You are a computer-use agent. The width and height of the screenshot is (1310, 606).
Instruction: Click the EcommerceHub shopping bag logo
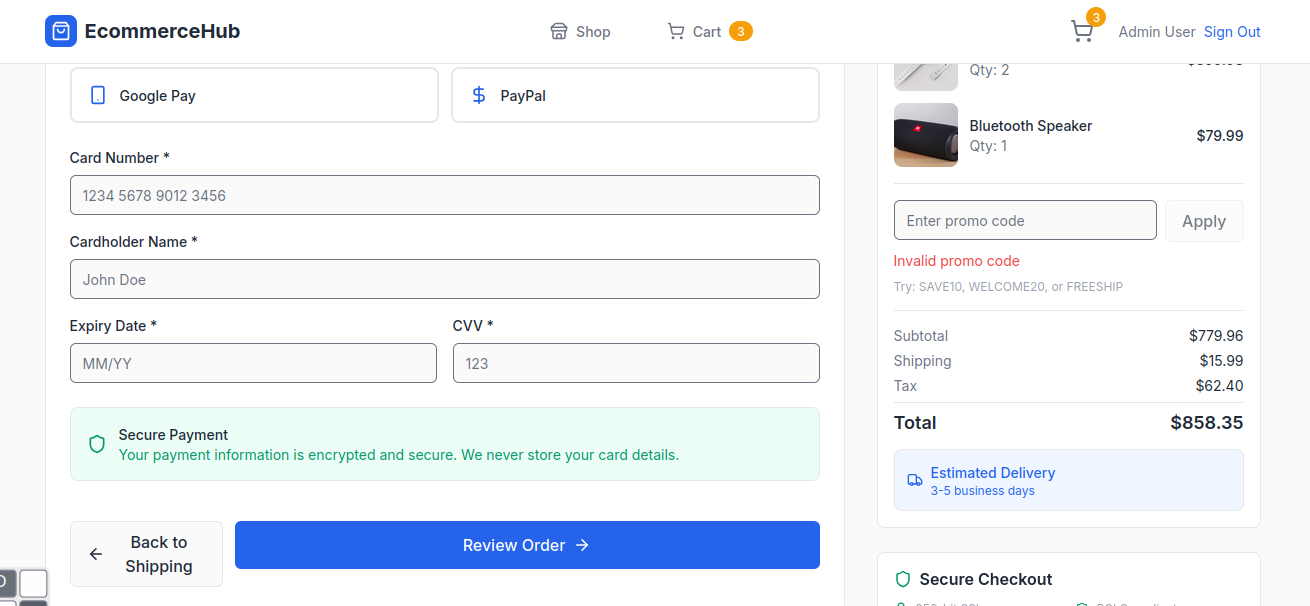[61, 31]
